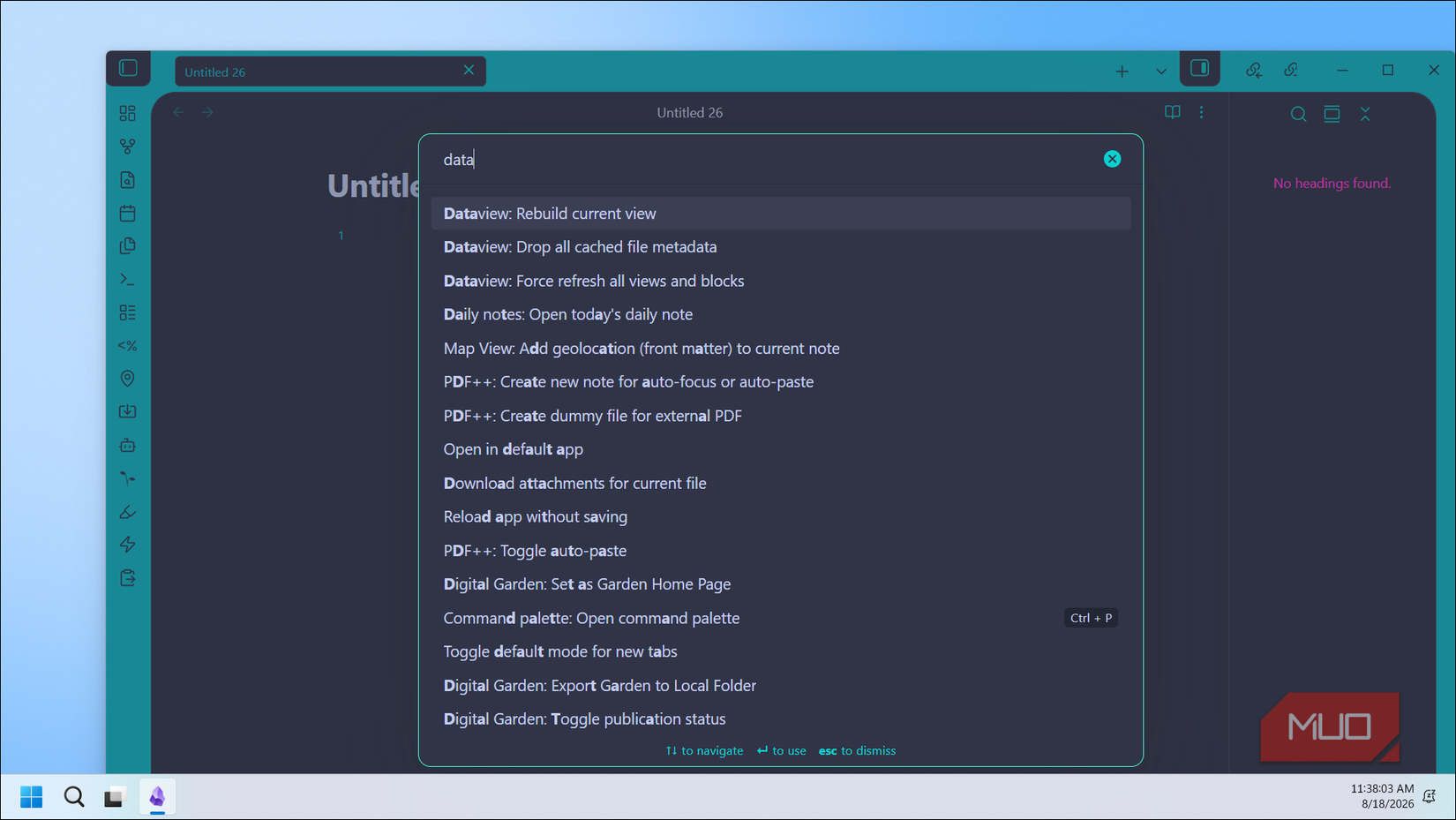Expand the tab list dropdown chevron

point(1161,71)
